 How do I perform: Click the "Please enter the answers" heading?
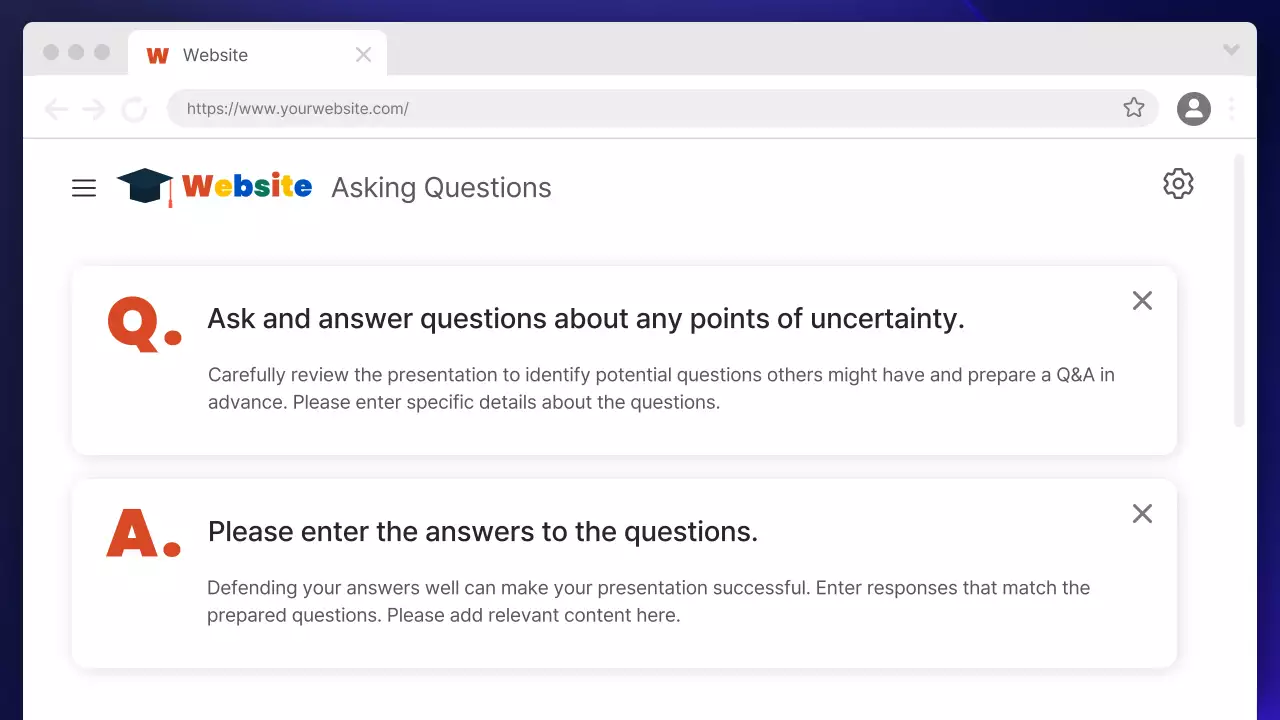pos(483,531)
